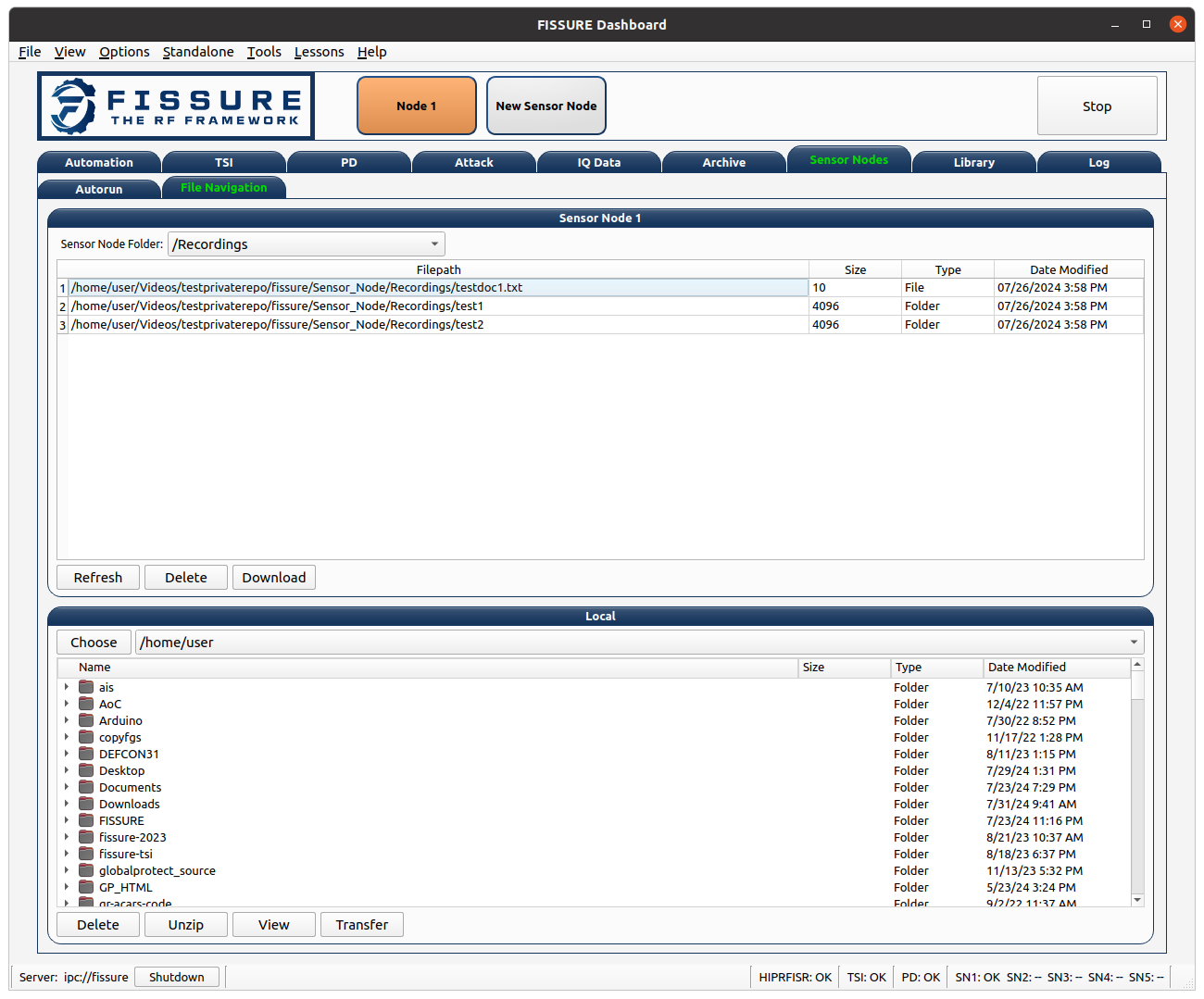Switch to the Archive tab
The width and height of the screenshot is (1204, 999).
[x=724, y=163]
